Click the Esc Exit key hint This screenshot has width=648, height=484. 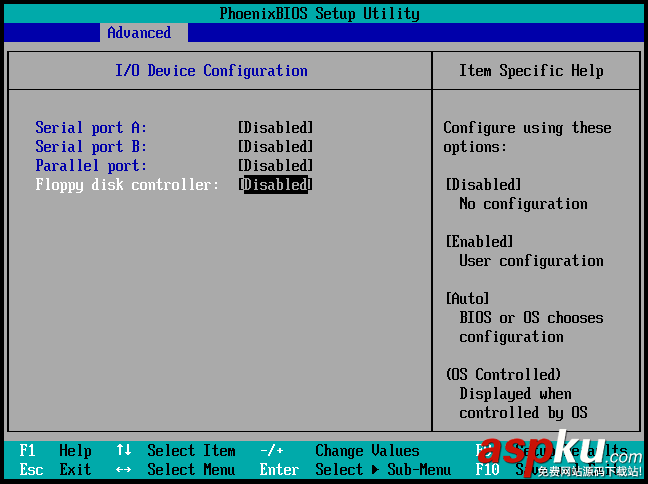(x=55, y=469)
